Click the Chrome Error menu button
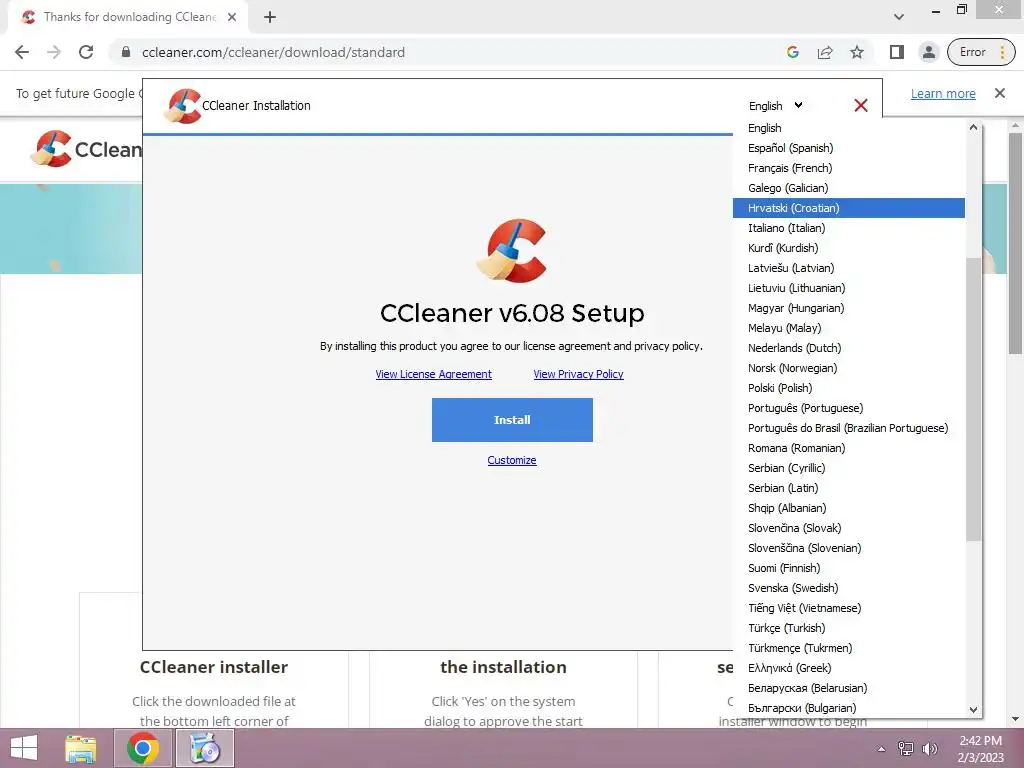Image resolution: width=1024 pixels, height=768 pixels. pos(981,52)
